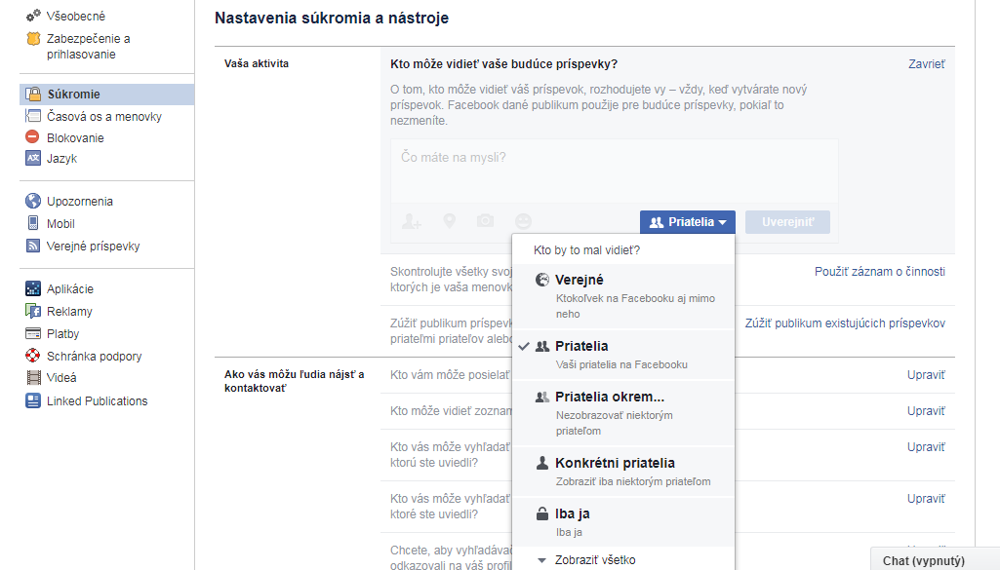Image resolution: width=1000 pixels, height=570 pixels.
Task: Open Blokovanie settings in sidebar
Action: pos(75,138)
